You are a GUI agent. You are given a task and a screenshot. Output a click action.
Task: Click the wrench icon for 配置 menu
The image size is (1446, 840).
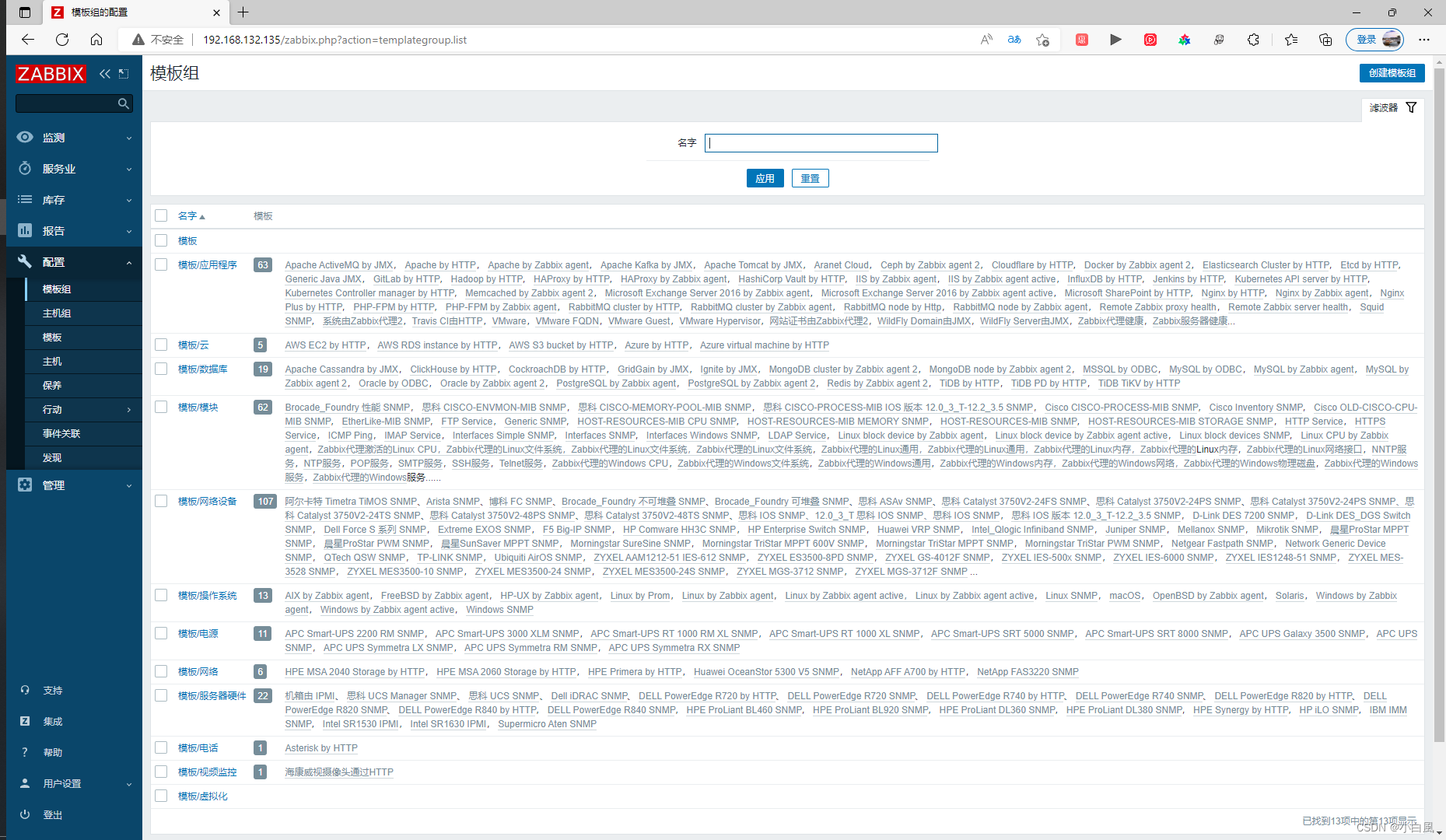25,261
